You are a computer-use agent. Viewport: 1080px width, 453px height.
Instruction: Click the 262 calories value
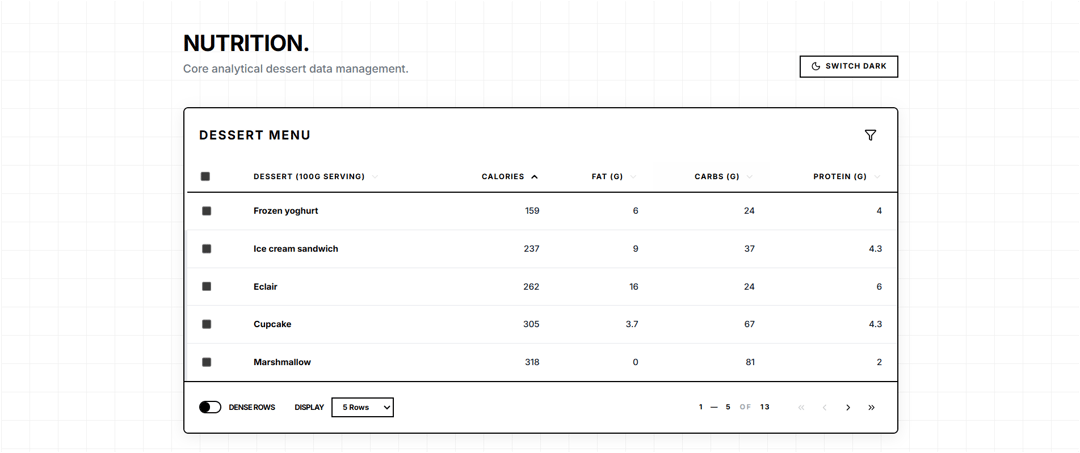coord(531,287)
